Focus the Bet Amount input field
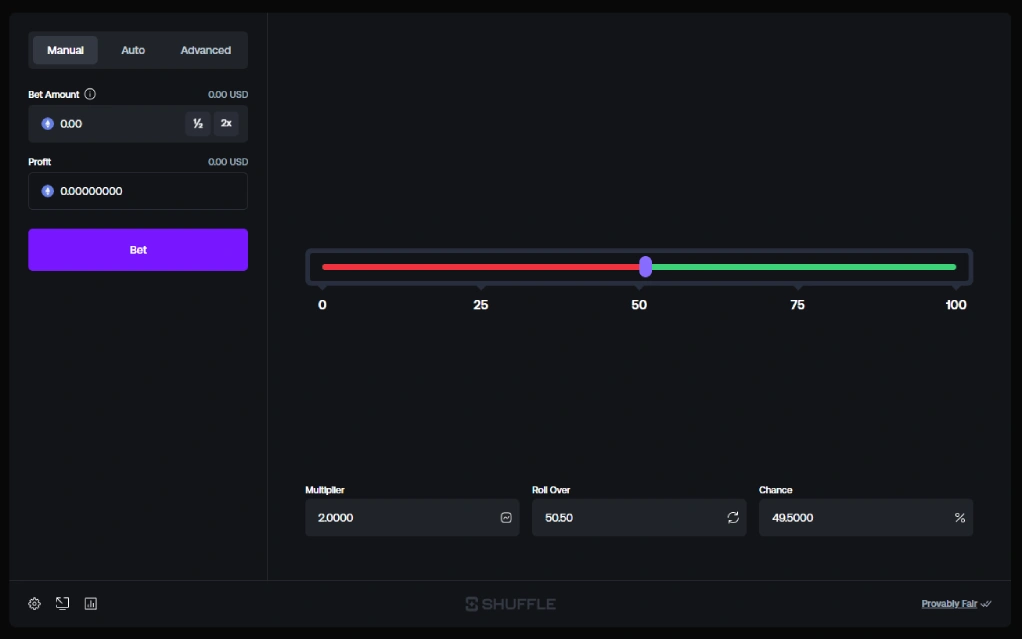This screenshot has width=1022, height=639. pyautogui.click(x=138, y=124)
